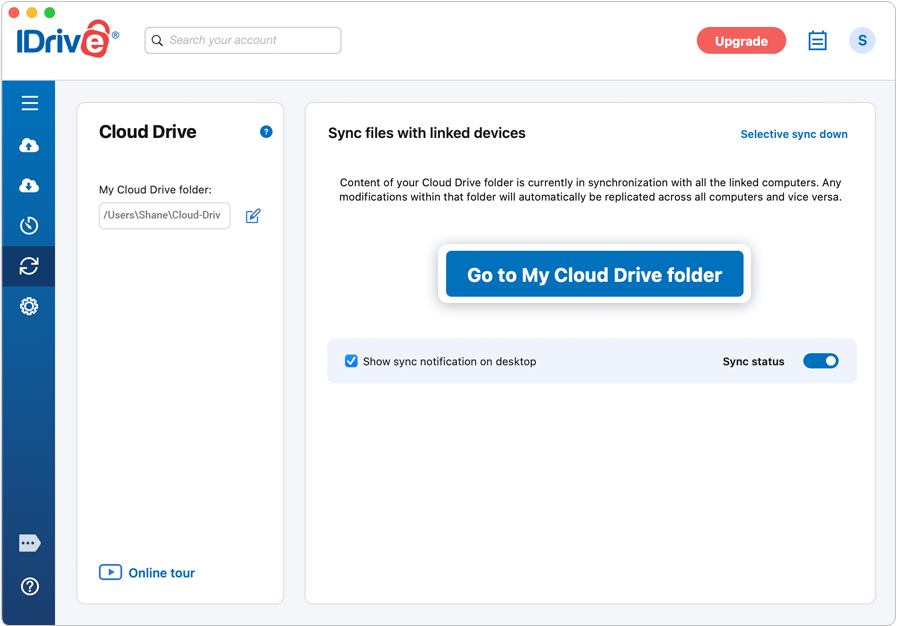898x626 pixels.
Task: Open the Selective sync down link
Action: (794, 133)
